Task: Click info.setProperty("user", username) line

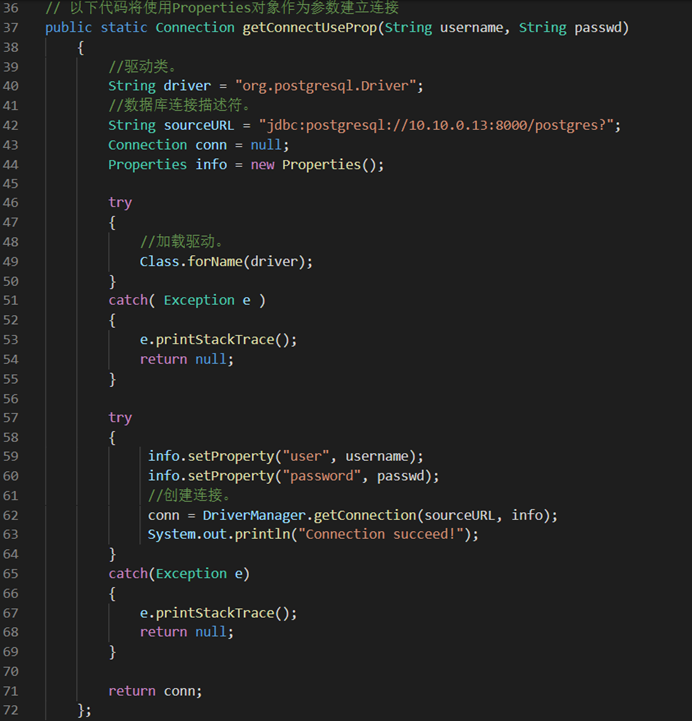Action: (x=286, y=456)
